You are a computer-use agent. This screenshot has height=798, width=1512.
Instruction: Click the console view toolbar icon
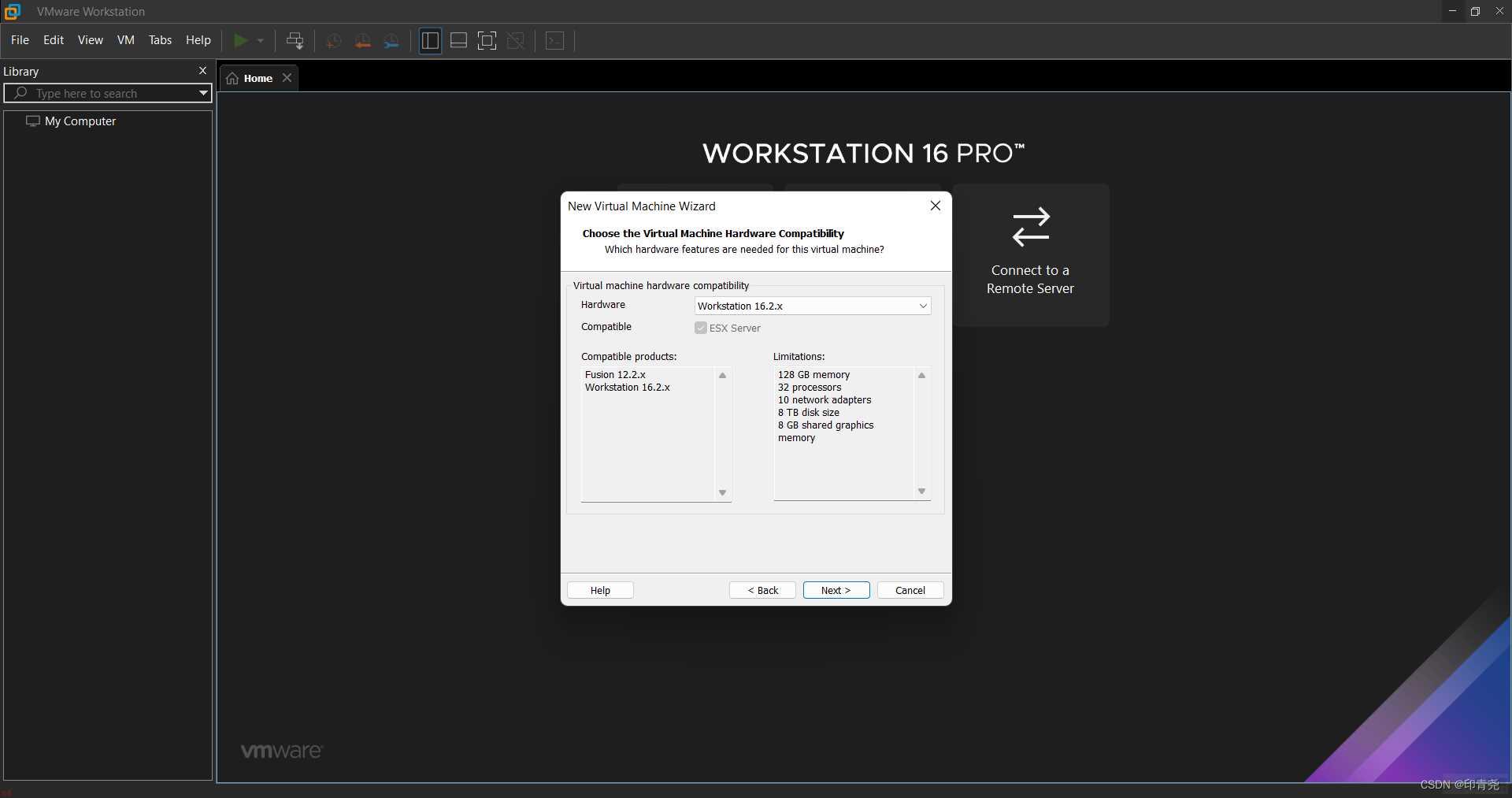554,41
